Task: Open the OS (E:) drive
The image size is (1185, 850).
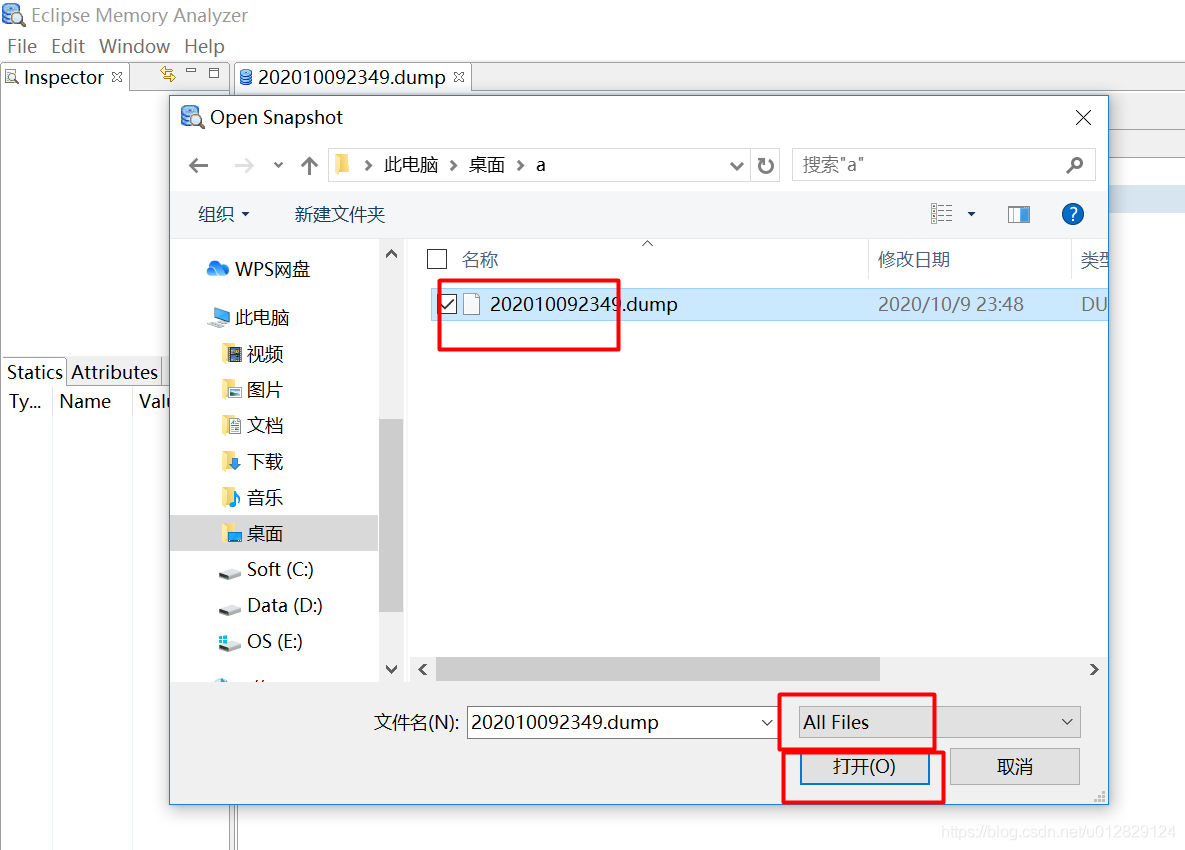Action: pyautogui.click(x=260, y=641)
